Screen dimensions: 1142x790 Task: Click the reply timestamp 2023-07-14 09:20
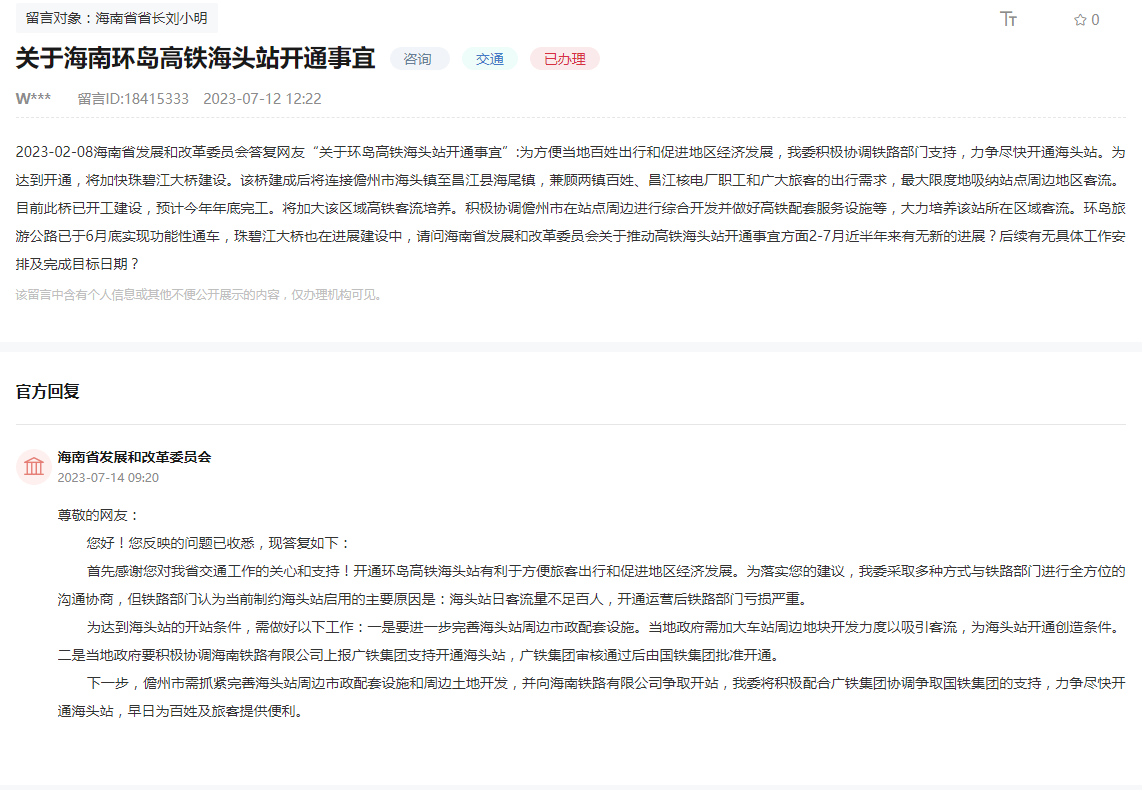pos(108,478)
